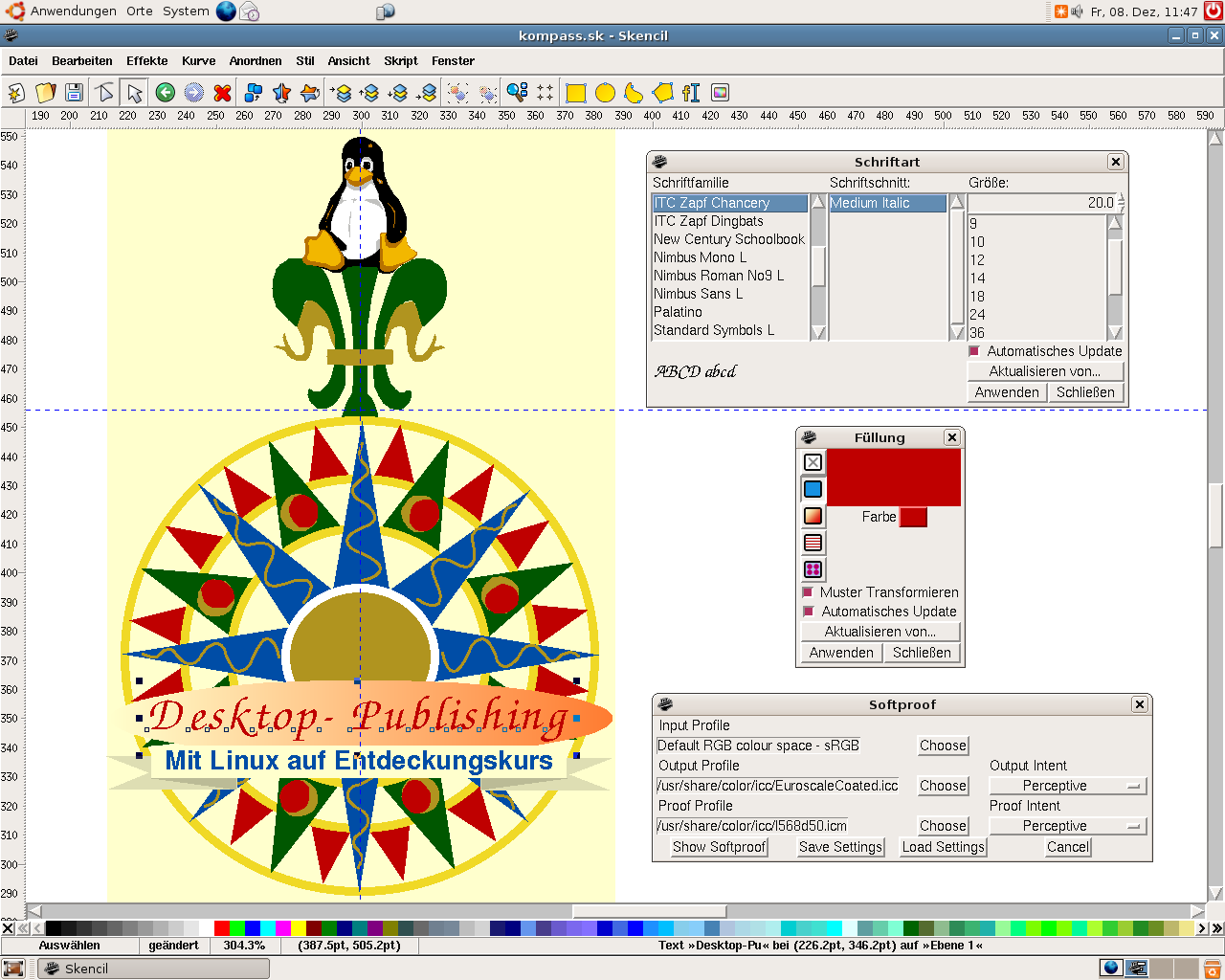
Task: Group the selected objects
Action: tap(458, 92)
